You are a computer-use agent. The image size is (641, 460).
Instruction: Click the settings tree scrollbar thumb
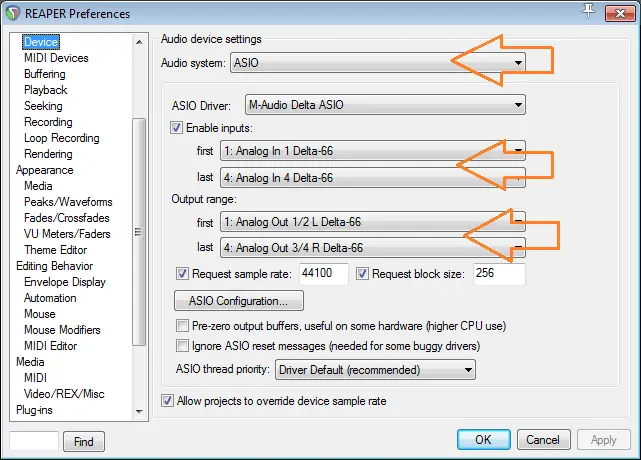pyautogui.click(x=139, y=232)
